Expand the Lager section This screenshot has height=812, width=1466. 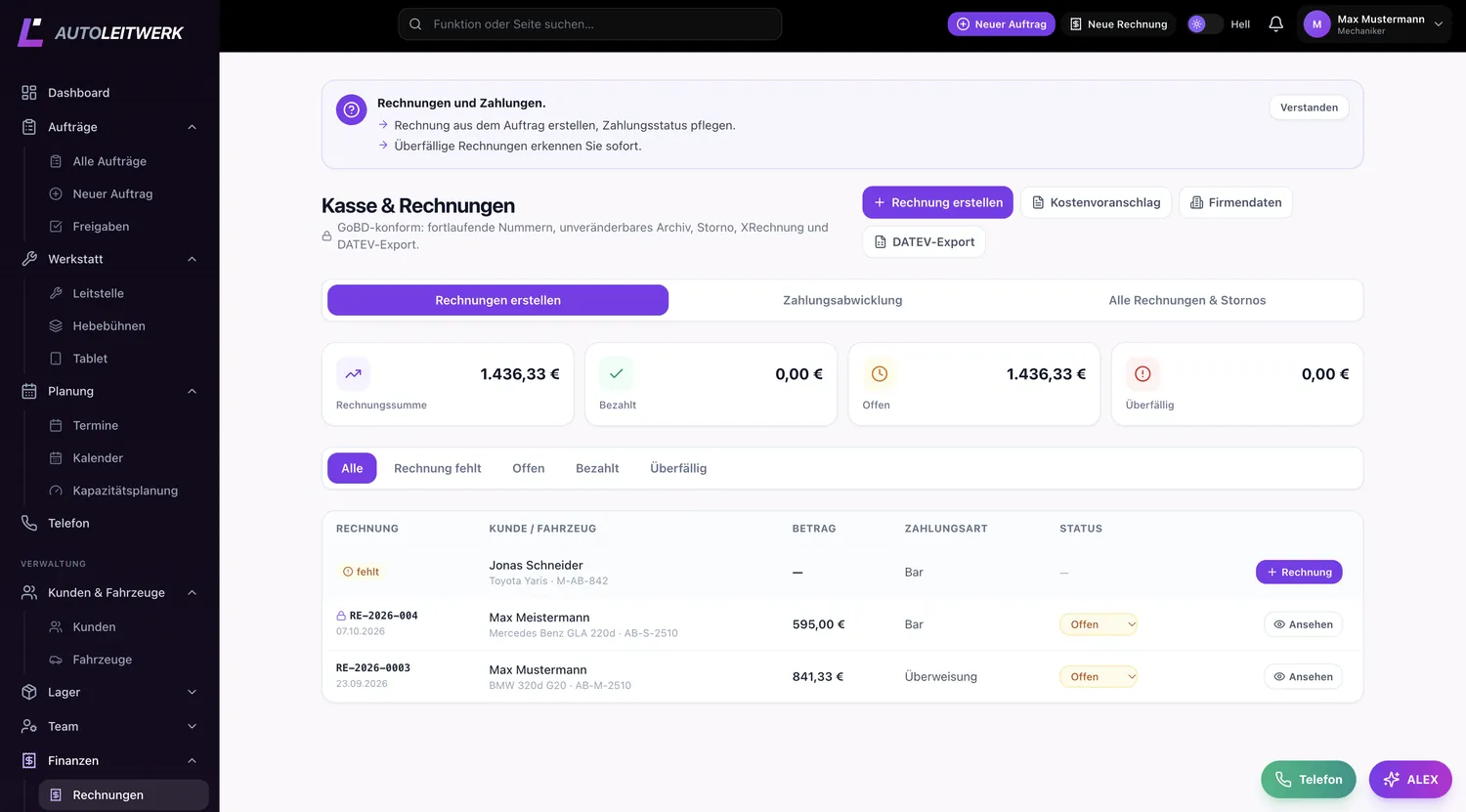tap(192, 692)
